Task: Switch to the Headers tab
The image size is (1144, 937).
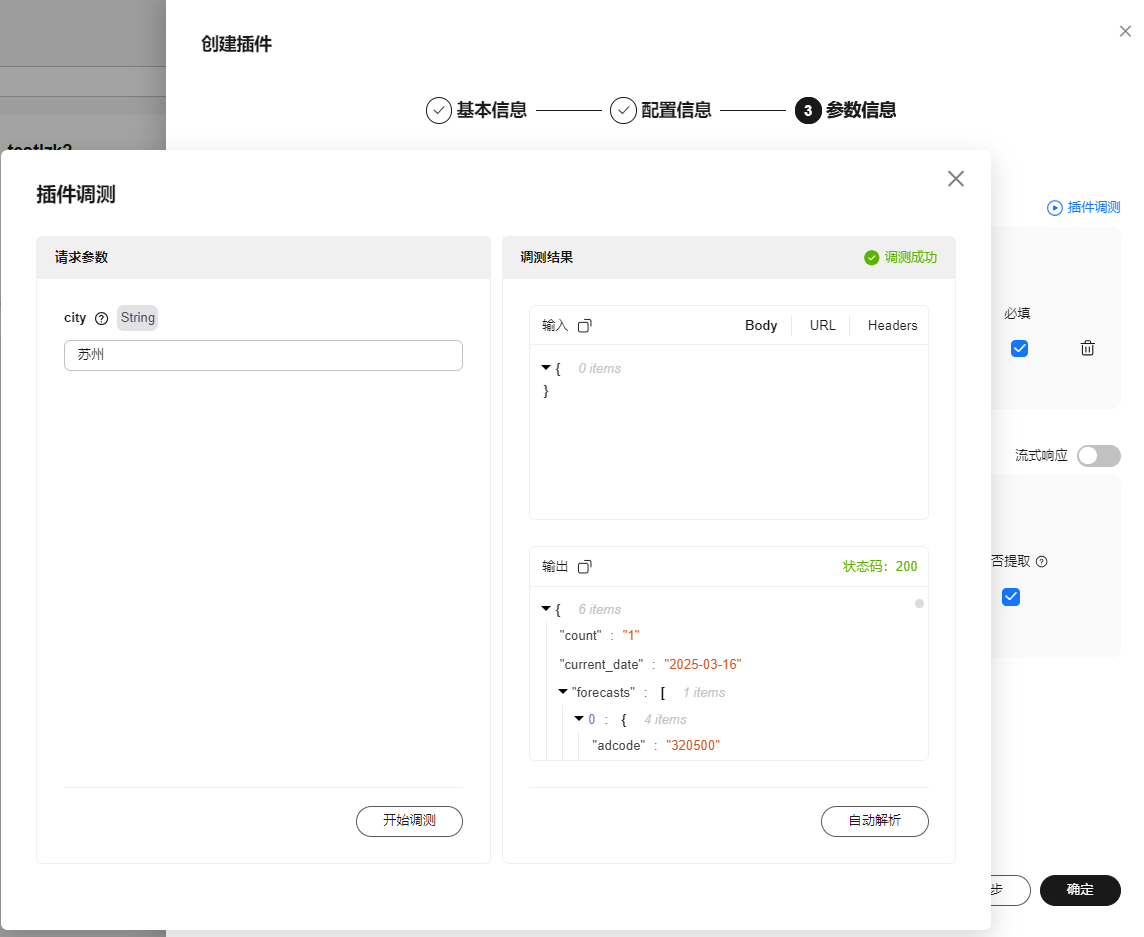Action: 892,325
